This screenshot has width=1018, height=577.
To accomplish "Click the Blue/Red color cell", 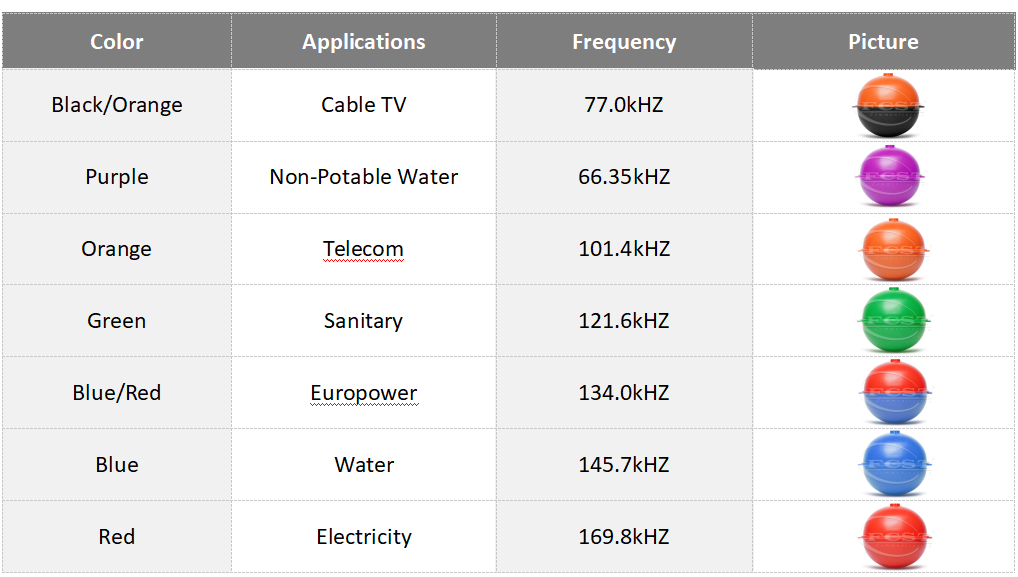I will pyautogui.click(x=117, y=393).
